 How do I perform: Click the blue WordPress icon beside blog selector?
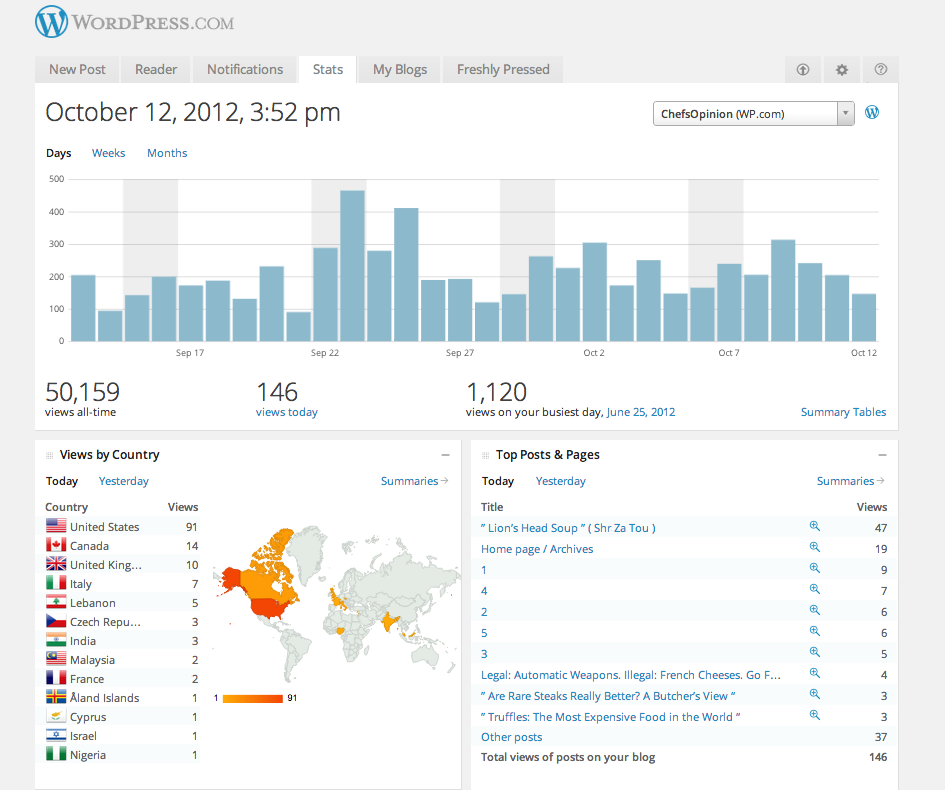pos(872,113)
